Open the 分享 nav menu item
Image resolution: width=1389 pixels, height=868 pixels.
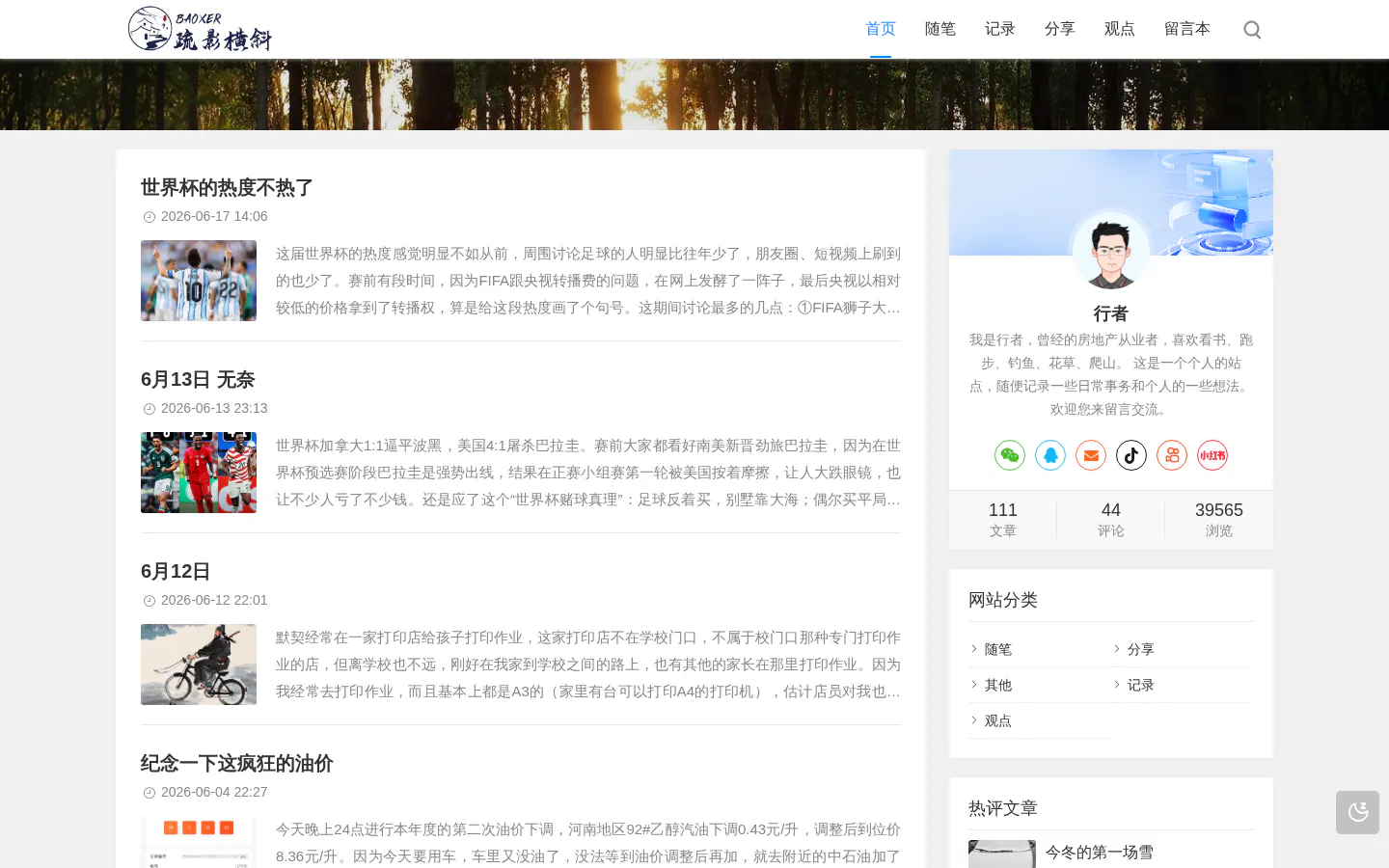tap(1060, 29)
